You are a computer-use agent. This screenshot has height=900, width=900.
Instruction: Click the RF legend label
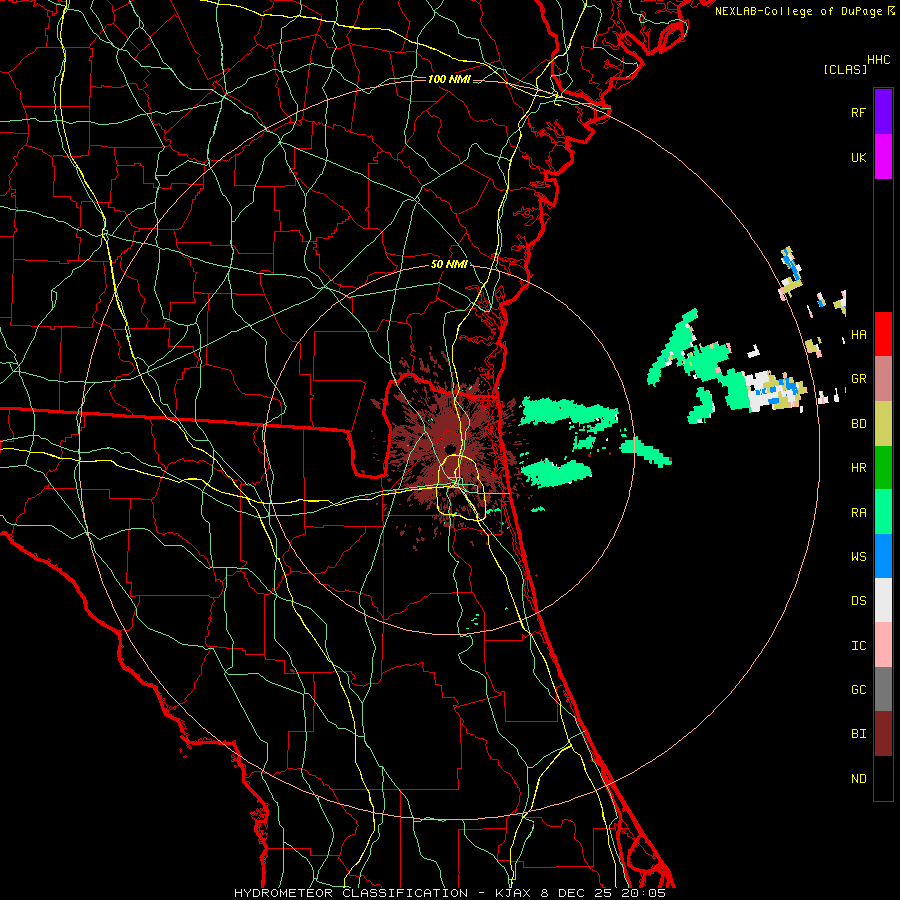858,112
